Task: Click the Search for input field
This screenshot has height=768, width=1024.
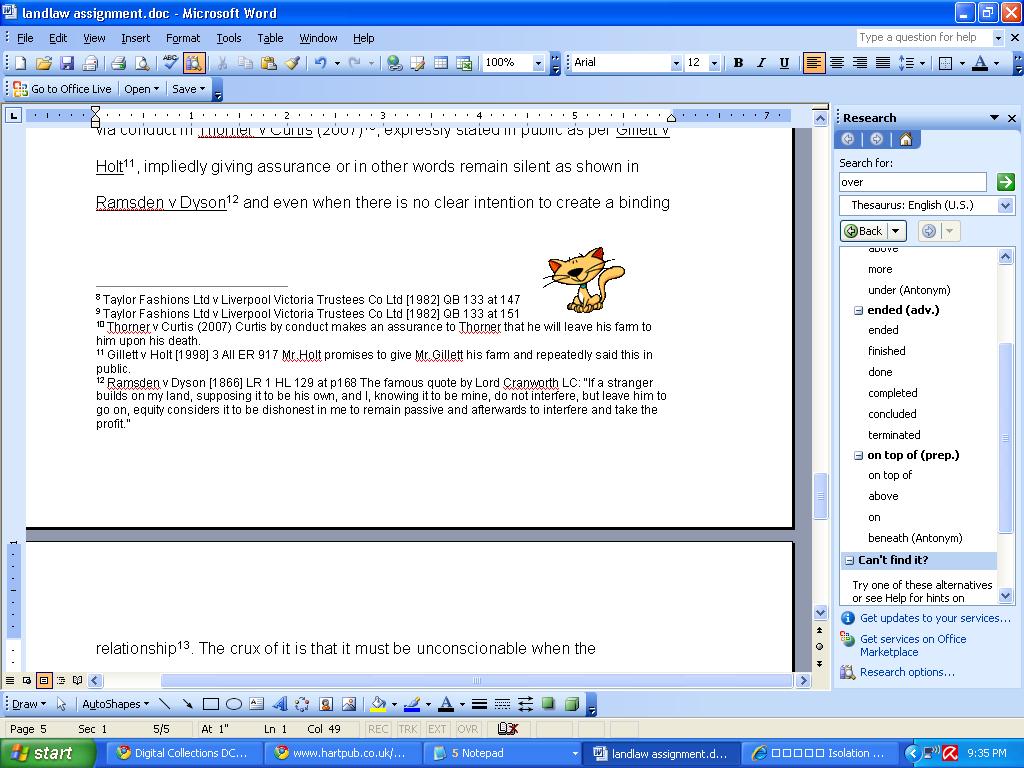Action: (x=912, y=182)
